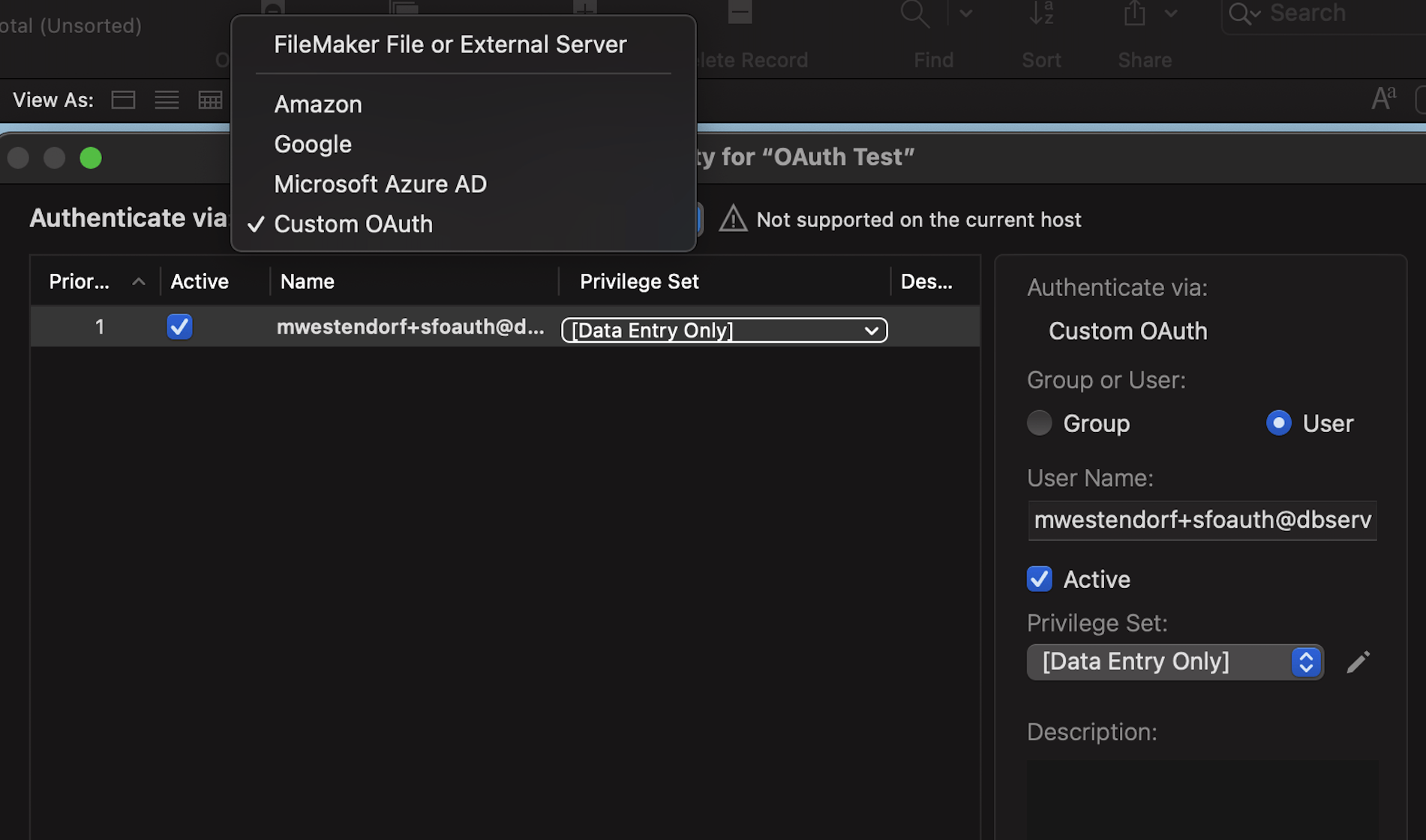Click the Description text area

pos(1202,799)
